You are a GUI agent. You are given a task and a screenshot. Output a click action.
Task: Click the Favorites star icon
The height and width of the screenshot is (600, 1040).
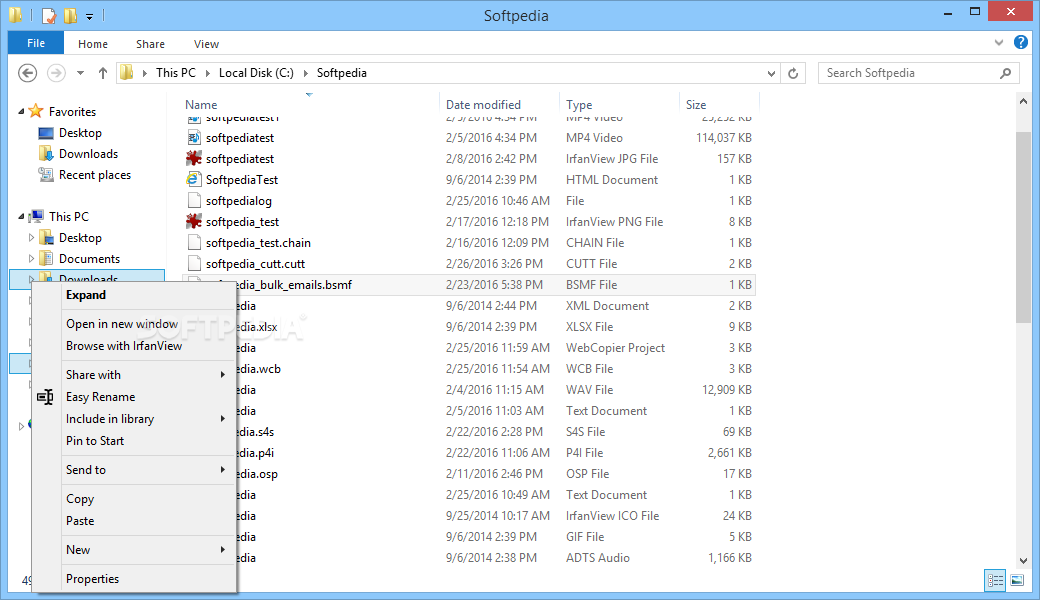pos(36,111)
